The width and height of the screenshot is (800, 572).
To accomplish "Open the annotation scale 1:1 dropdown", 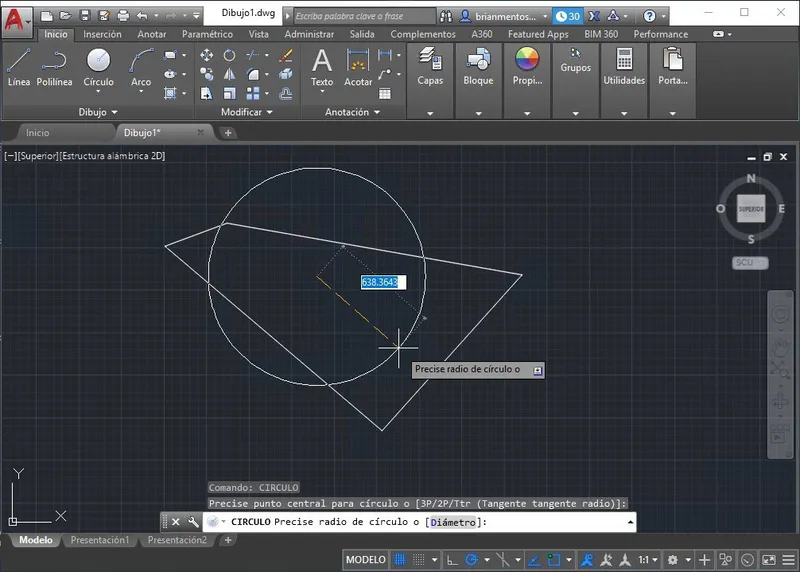I will coord(648,560).
